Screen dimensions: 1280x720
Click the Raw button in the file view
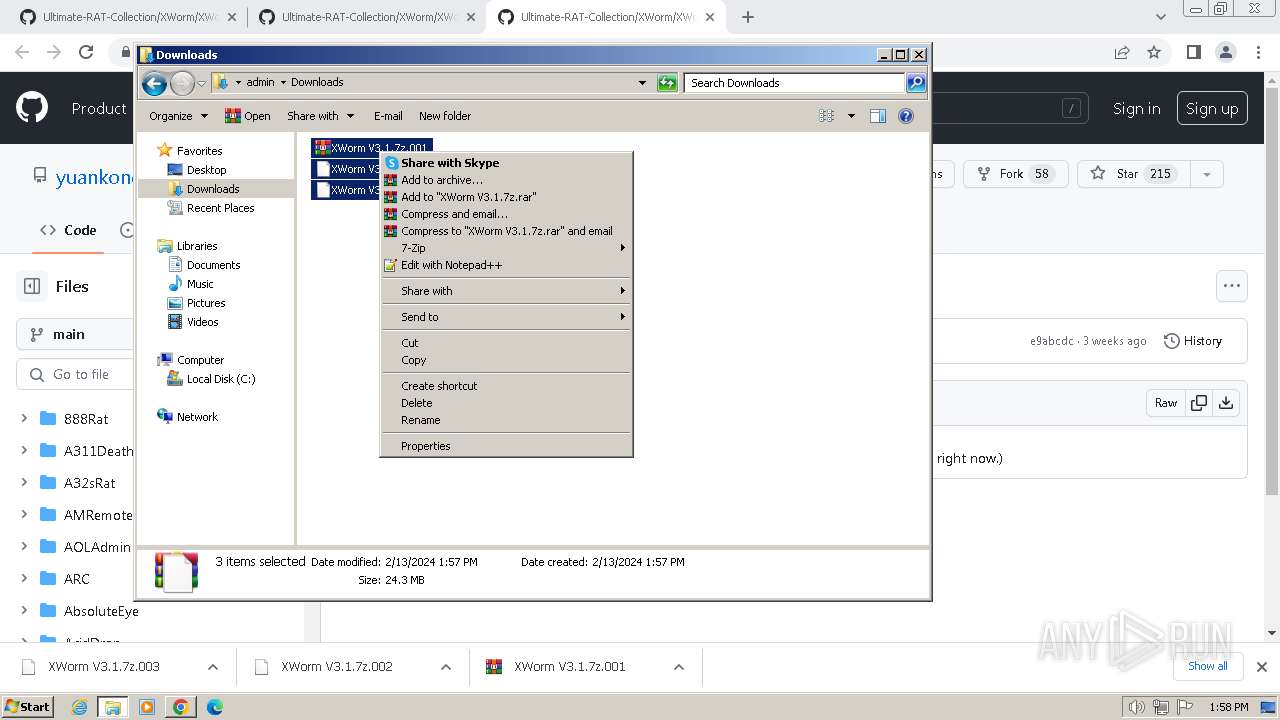pos(1166,403)
